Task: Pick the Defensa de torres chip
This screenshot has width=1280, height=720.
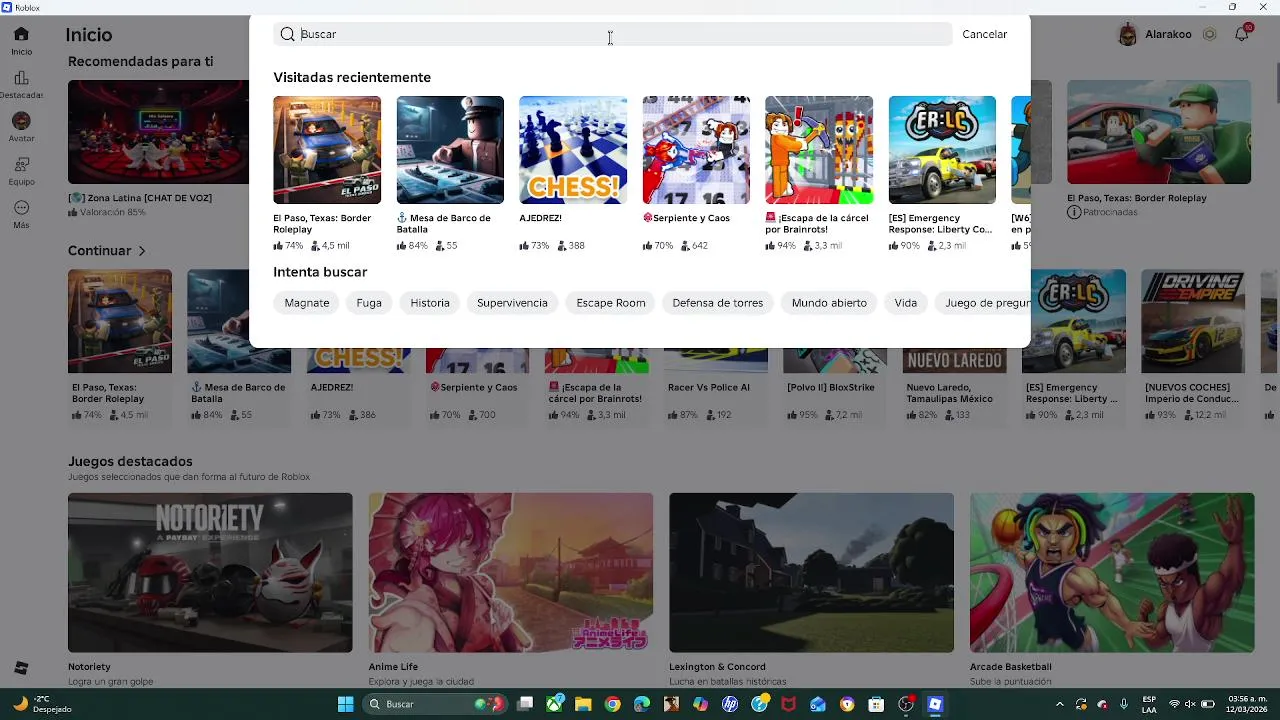Action: point(717,303)
